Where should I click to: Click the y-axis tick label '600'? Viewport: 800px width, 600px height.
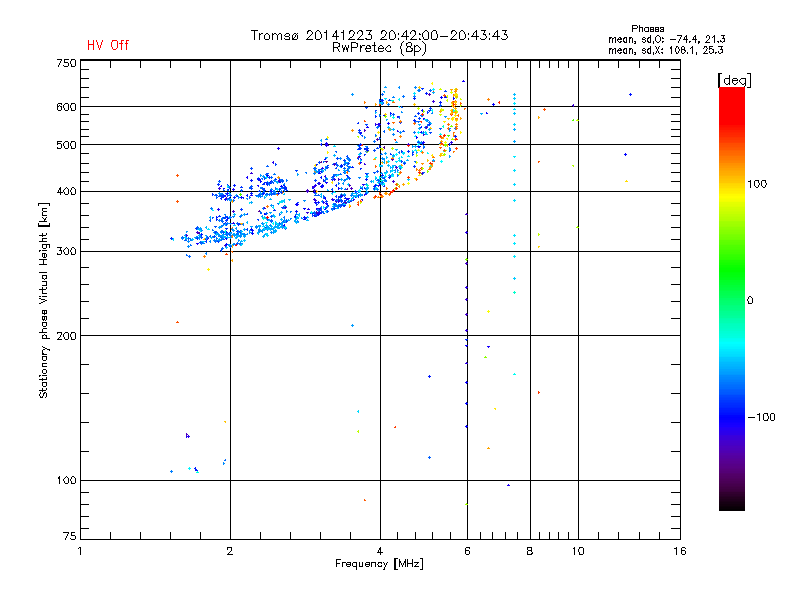(66, 107)
